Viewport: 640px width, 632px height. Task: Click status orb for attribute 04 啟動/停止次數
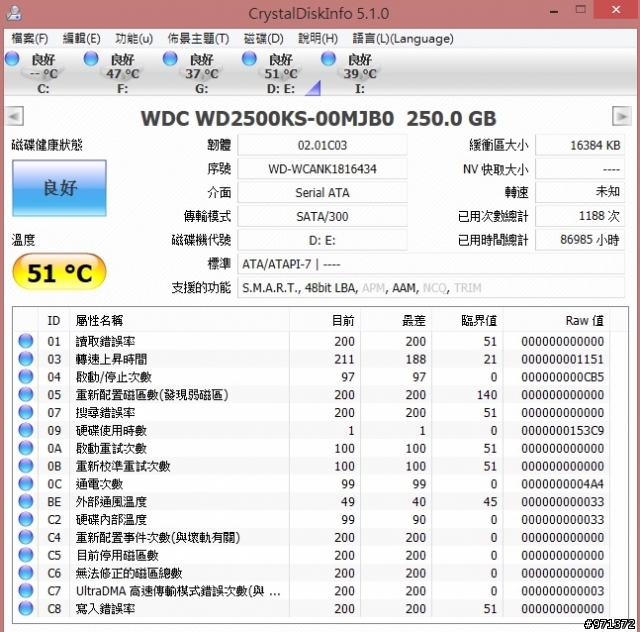tap(26, 376)
